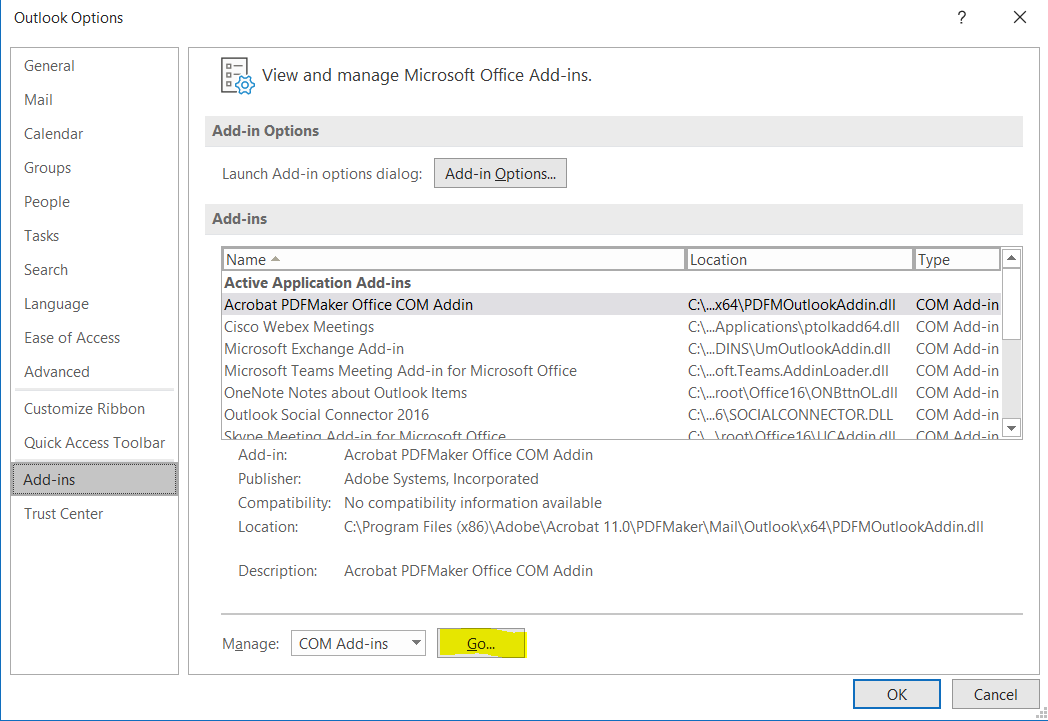The image size is (1048, 721).
Task: Select Cisco Webex Meetings add-in row
Action: click(299, 327)
